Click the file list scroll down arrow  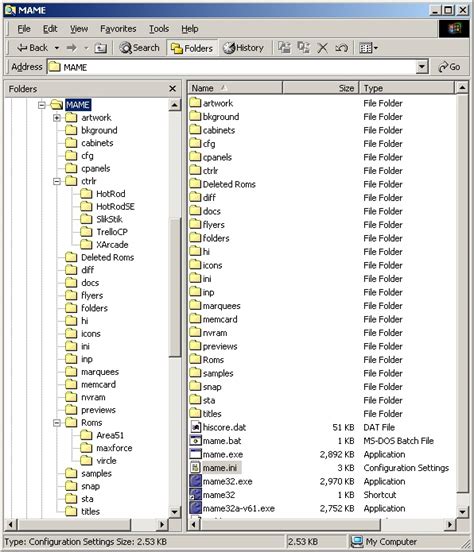462,512
